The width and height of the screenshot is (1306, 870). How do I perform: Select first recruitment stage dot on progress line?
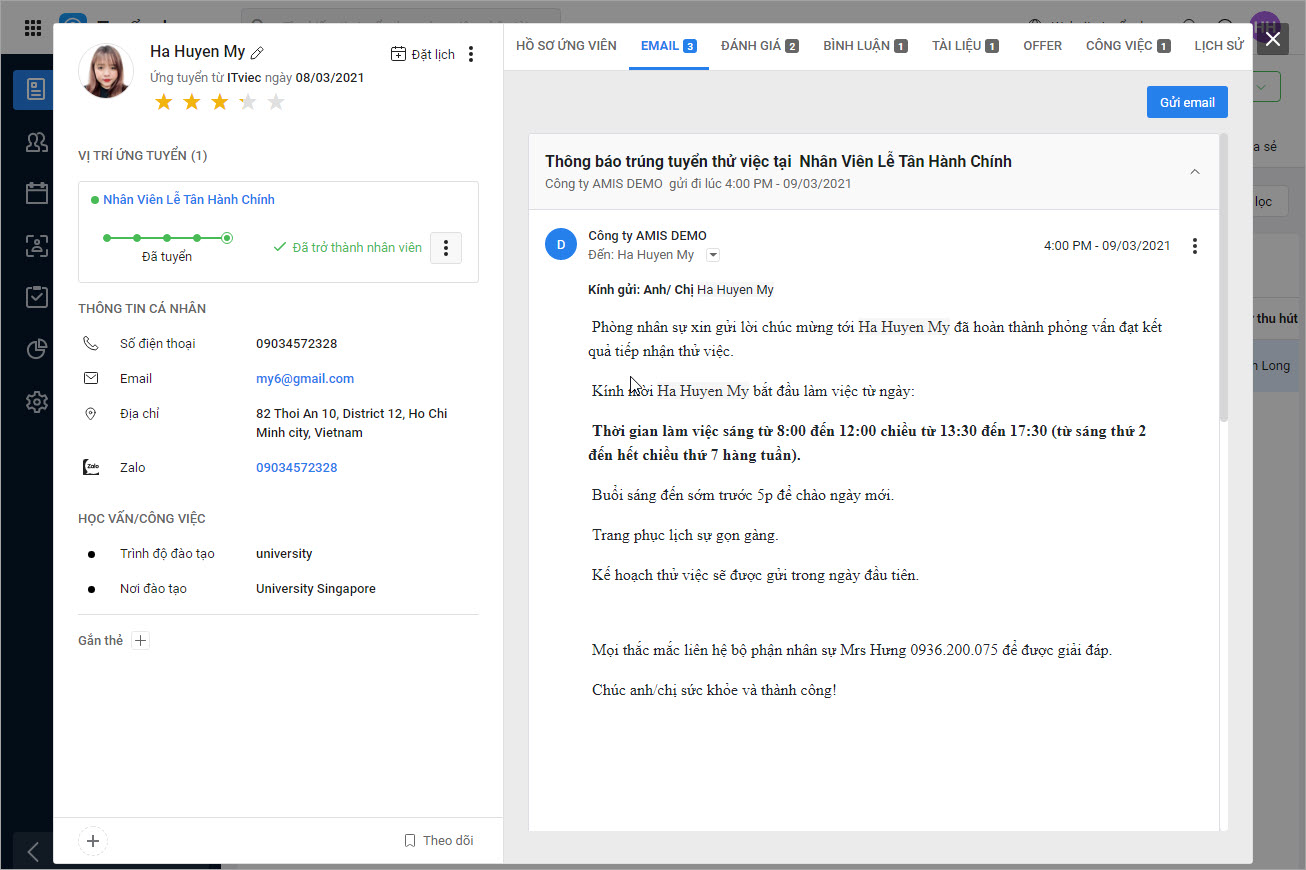click(106, 238)
